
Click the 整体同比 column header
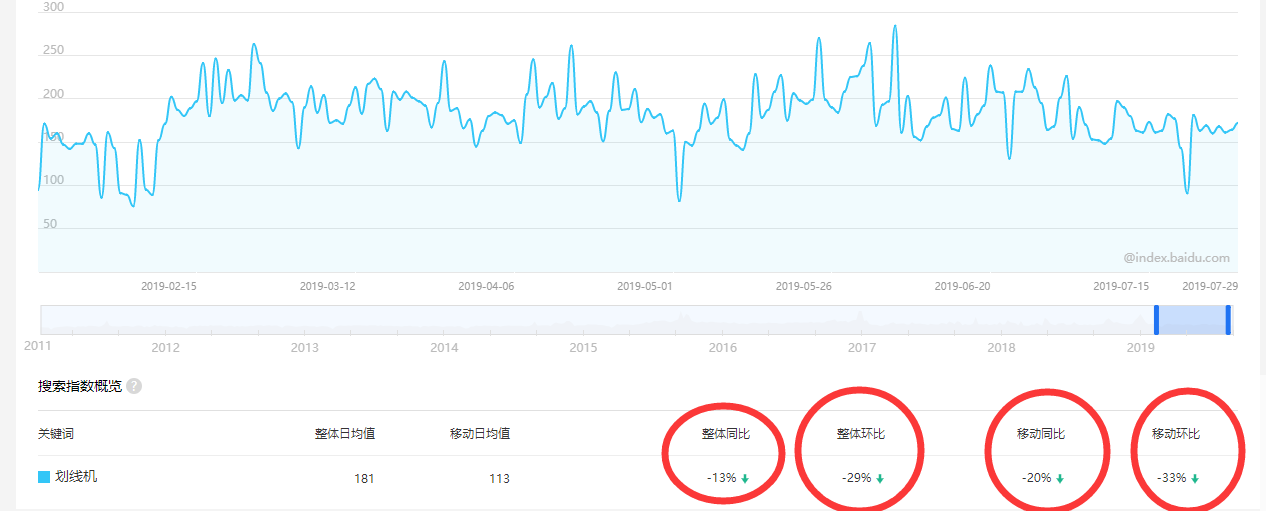(725, 434)
